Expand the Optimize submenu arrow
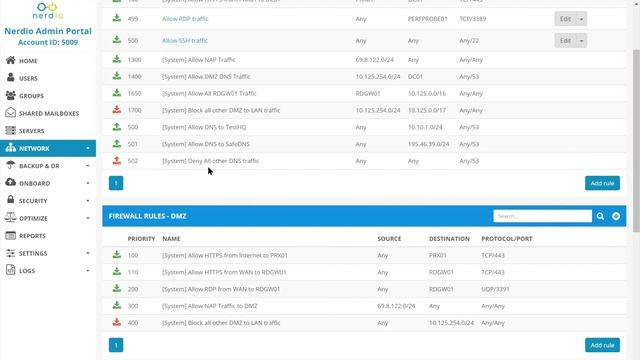The width and height of the screenshot is (640, 360). 88,218
